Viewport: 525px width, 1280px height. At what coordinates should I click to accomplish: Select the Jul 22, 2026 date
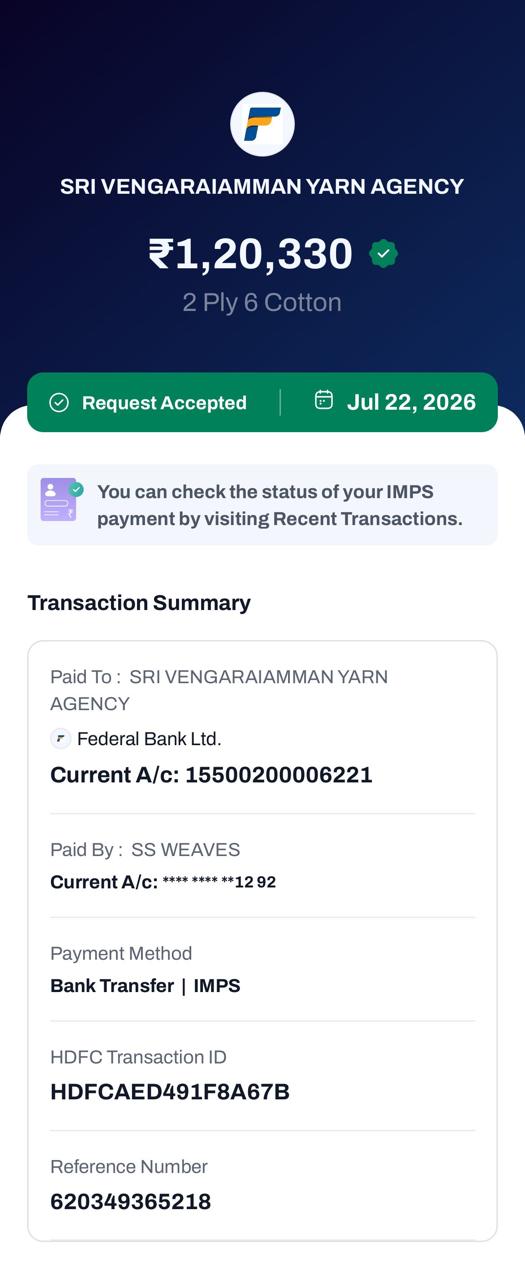pos(411,402)
